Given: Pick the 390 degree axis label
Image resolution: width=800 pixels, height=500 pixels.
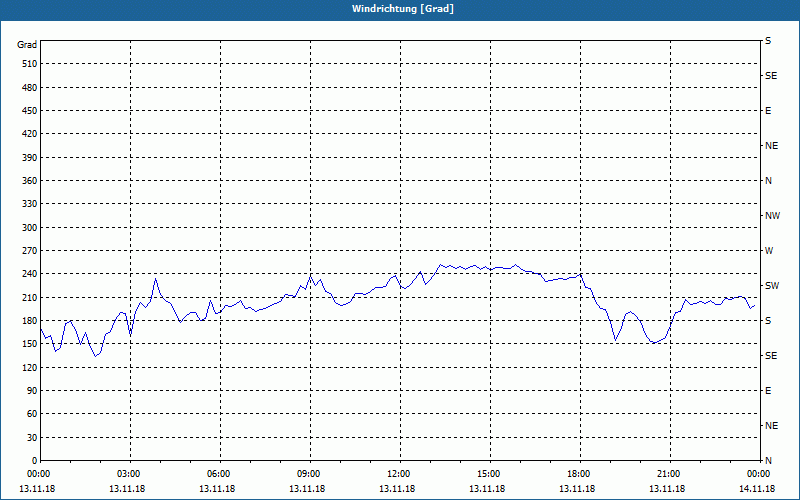Looking at the screenshot, I should tap(30, 157).
